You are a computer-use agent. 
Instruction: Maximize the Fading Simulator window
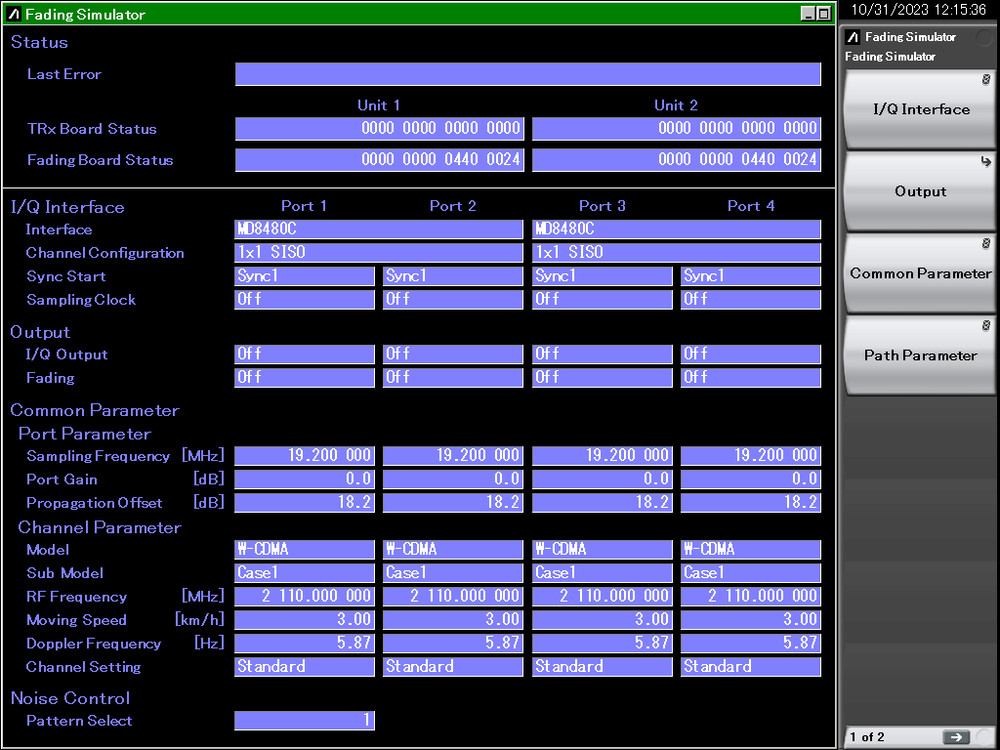823,13
